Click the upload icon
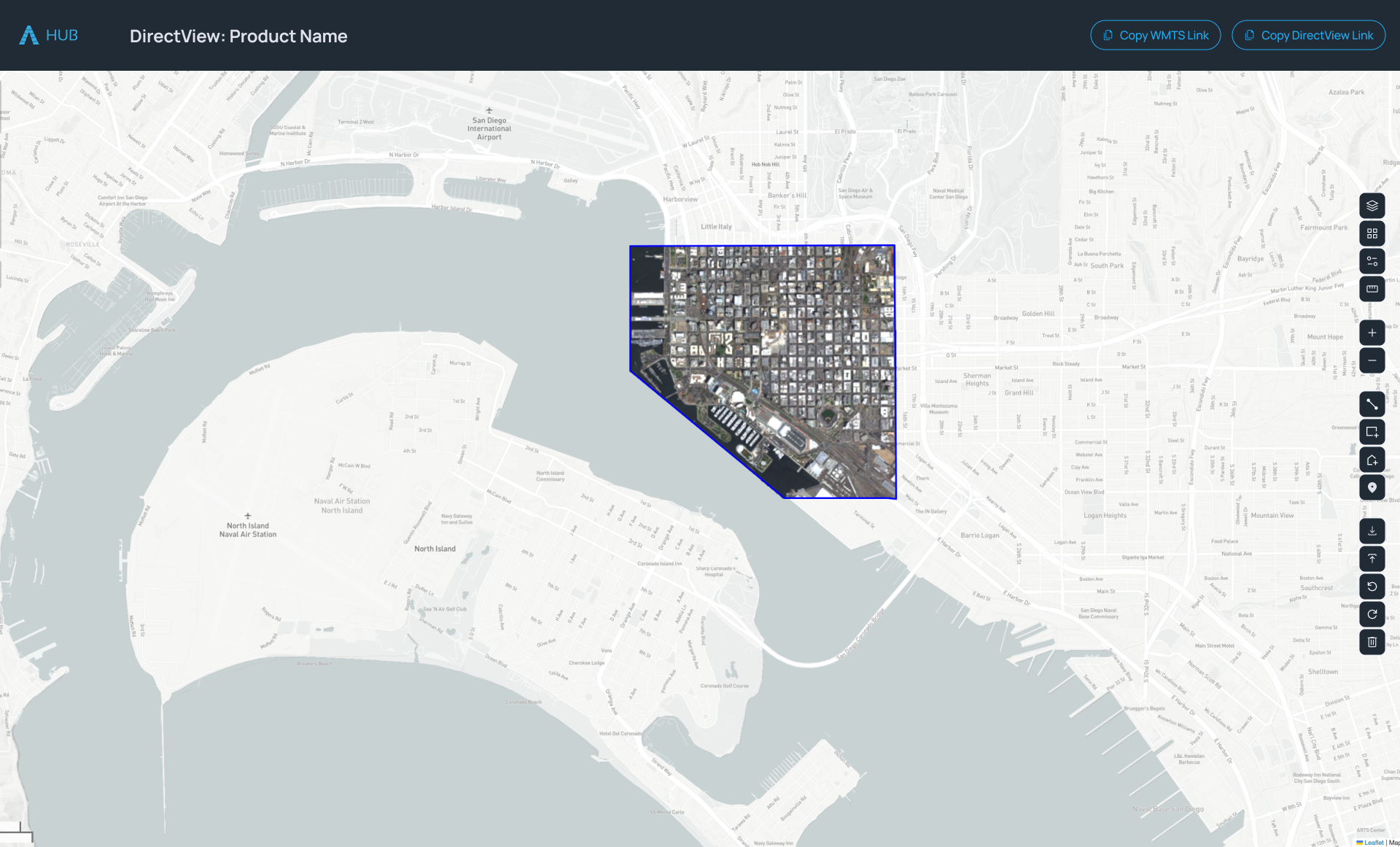1400x847 pixels. pyautogui.click(x=1372, y=559)
